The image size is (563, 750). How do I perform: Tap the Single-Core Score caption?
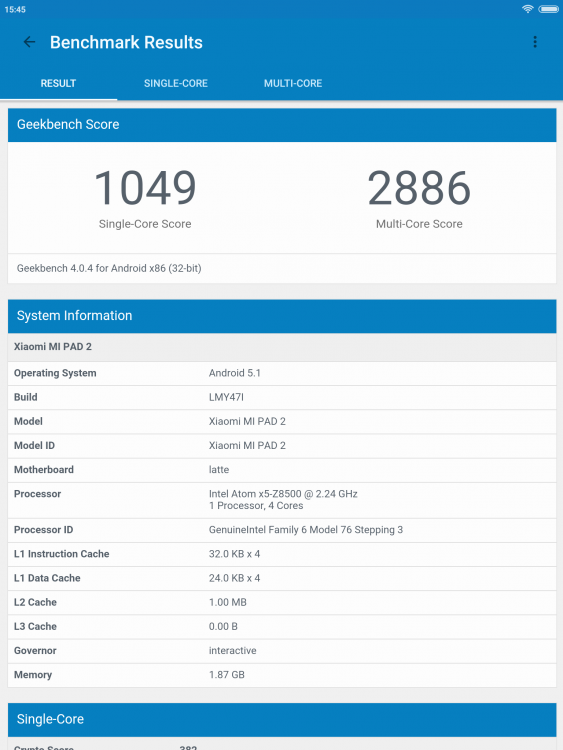(145, 224)
